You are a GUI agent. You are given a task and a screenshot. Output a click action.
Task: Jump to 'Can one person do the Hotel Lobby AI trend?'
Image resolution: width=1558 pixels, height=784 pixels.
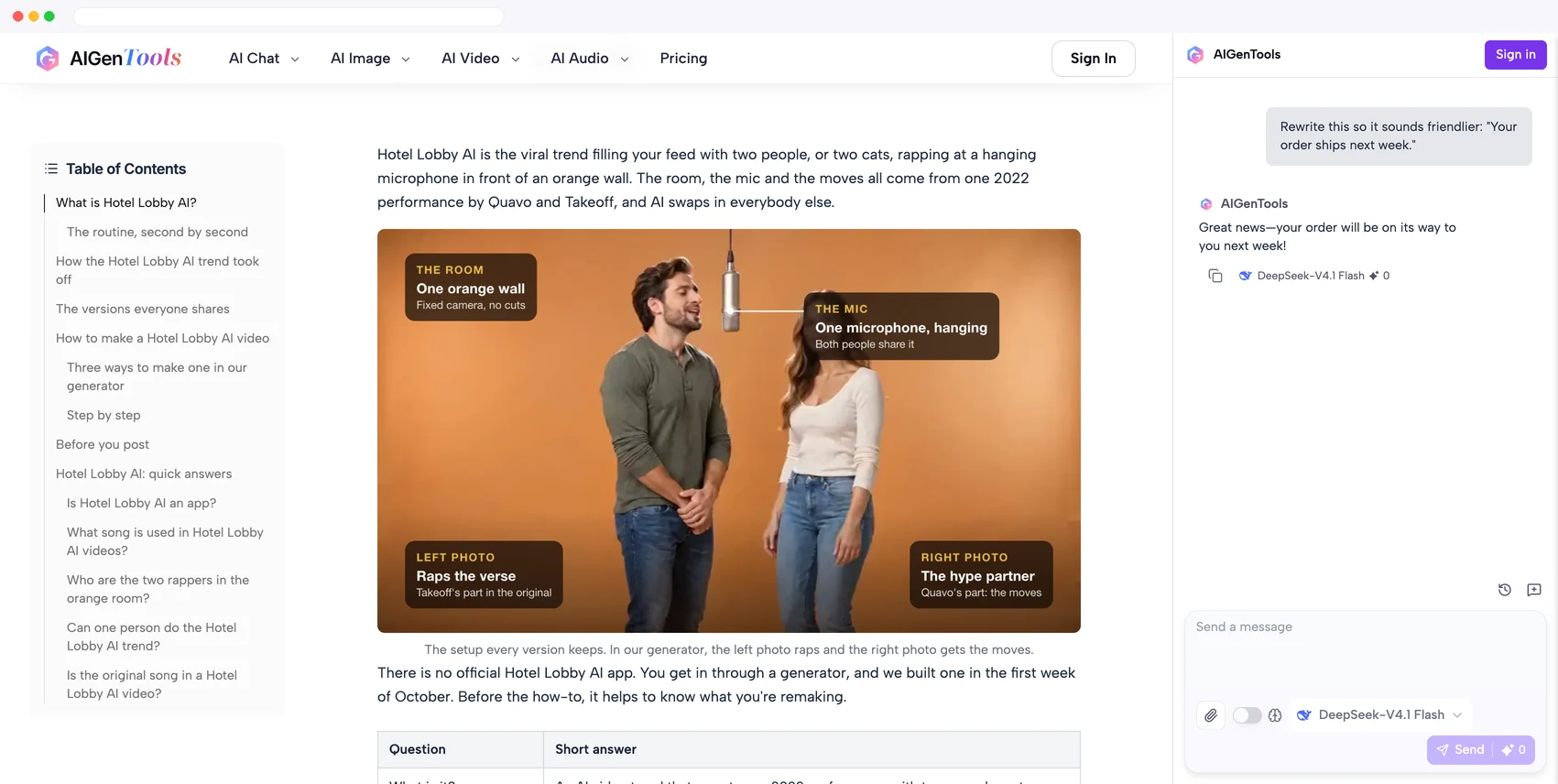151,637
